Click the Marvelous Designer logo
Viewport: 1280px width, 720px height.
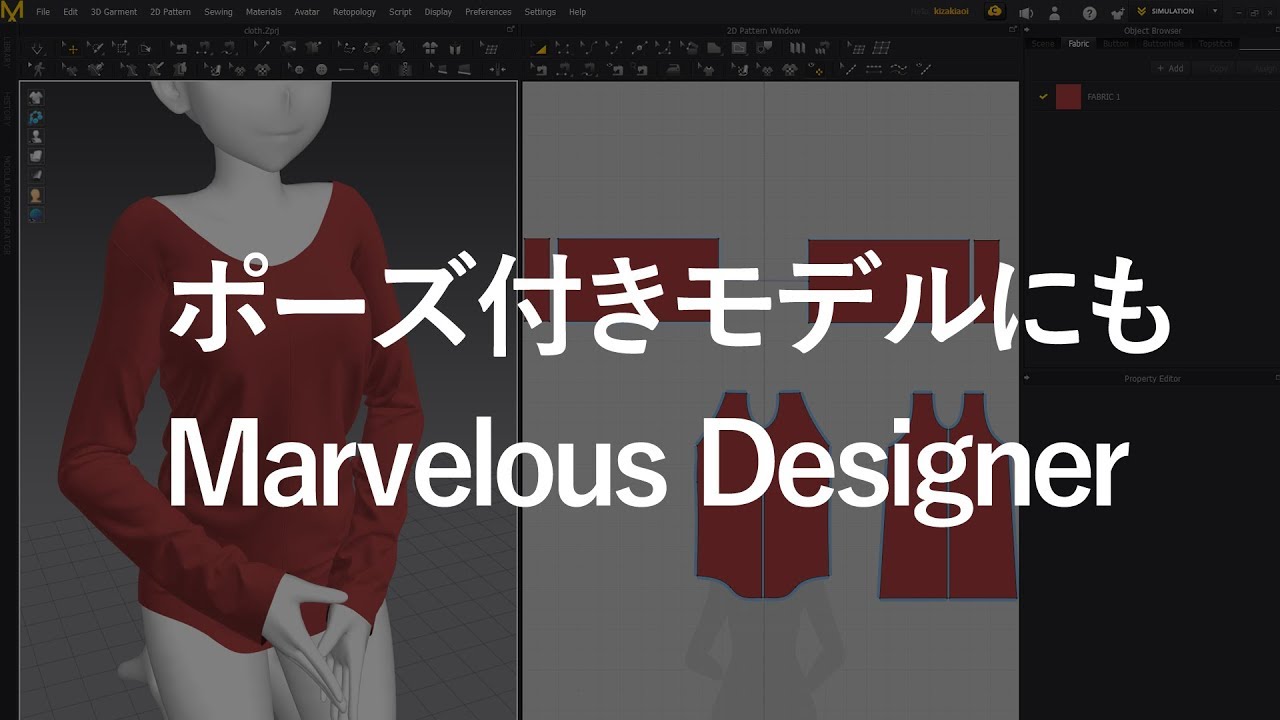click(x=12, y=12)
